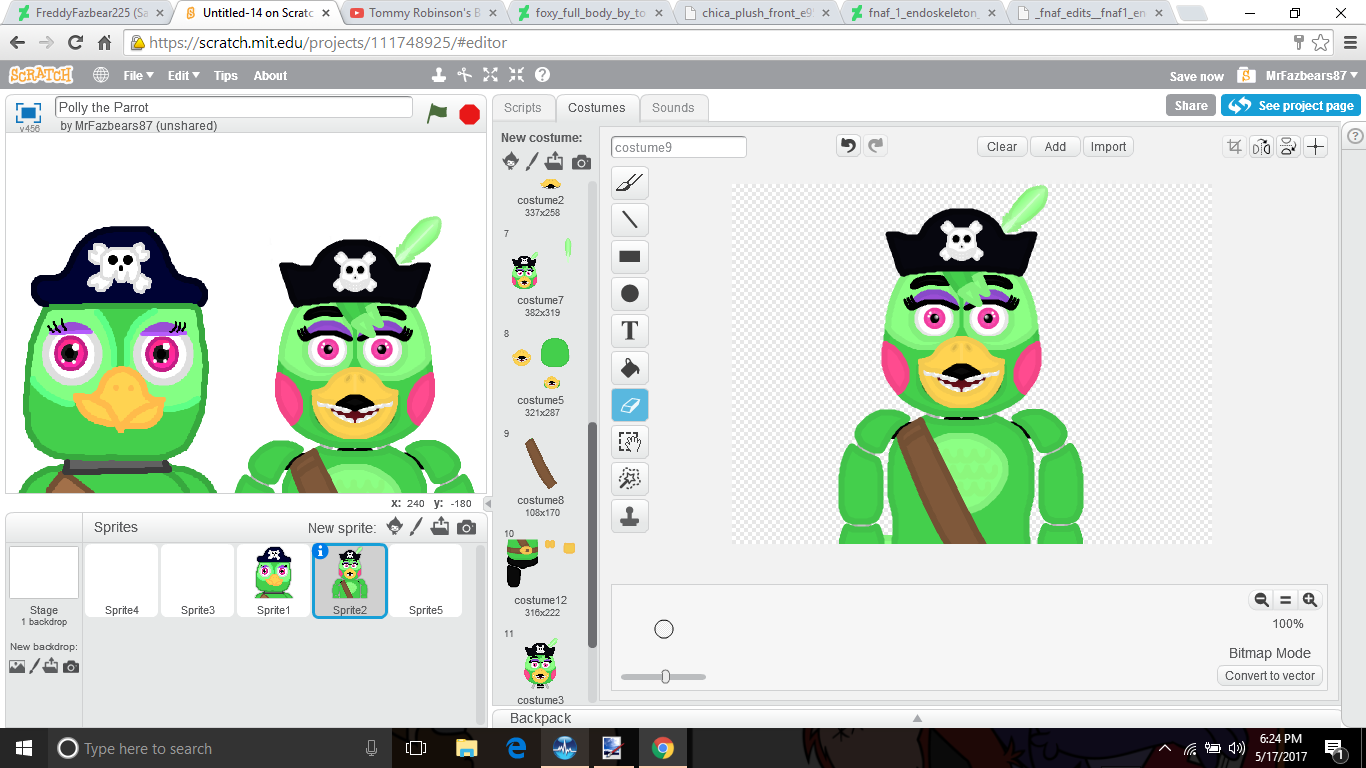The image size is (1366, 768).
Task: Edit the costume9 name field
Action: tap(679, 147)
